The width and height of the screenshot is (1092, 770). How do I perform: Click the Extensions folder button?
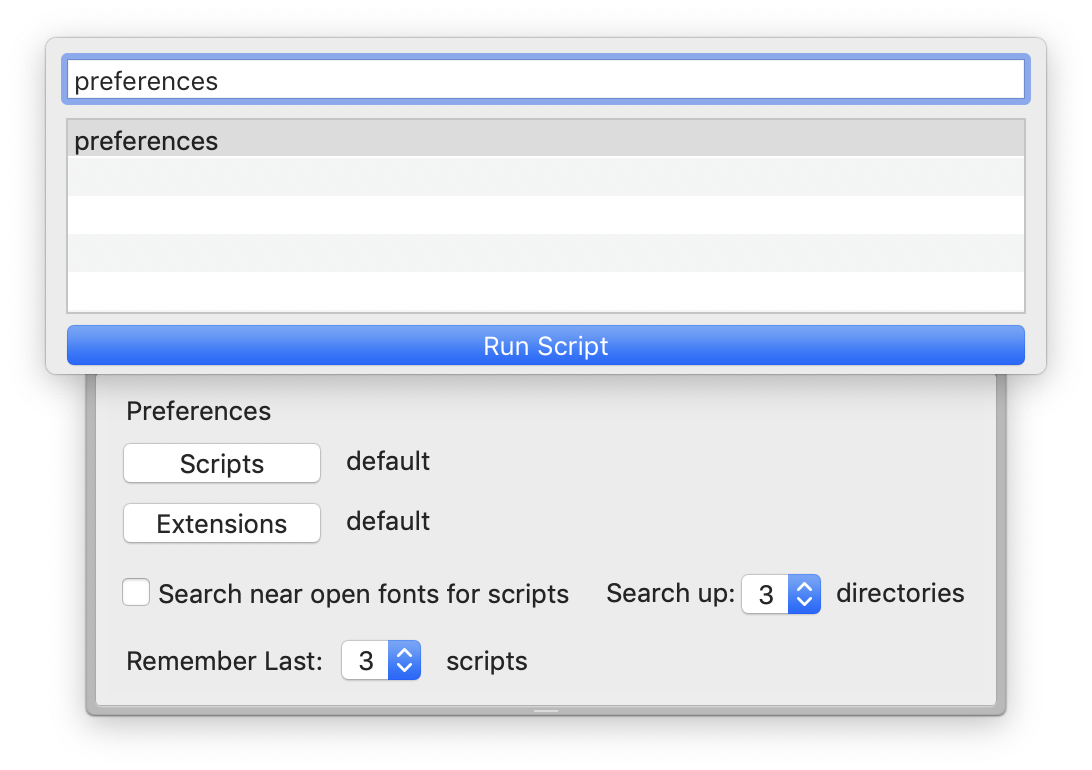[x=222, y=524]
